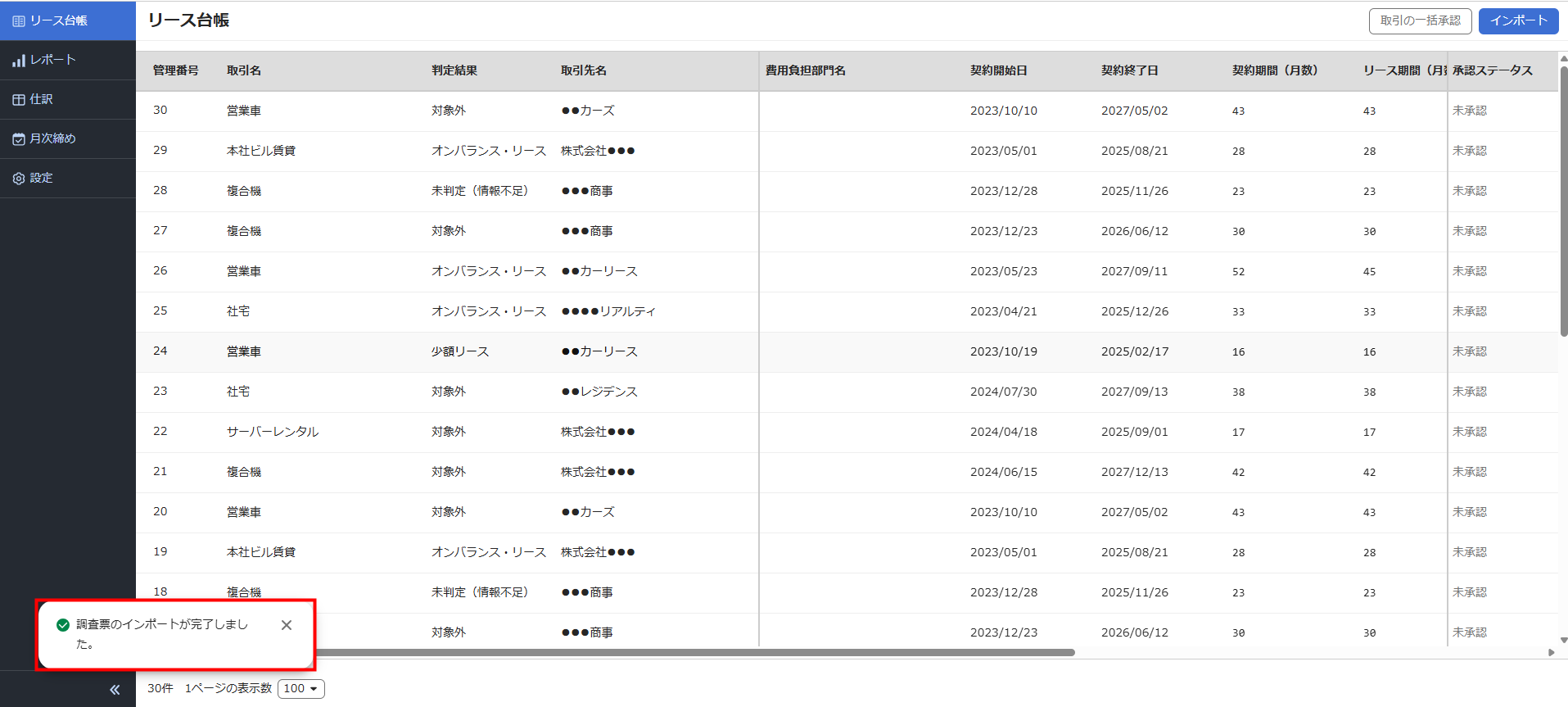The image size is (1568, 707).
Task: Click the インポート button
Action: (1518, 20)
